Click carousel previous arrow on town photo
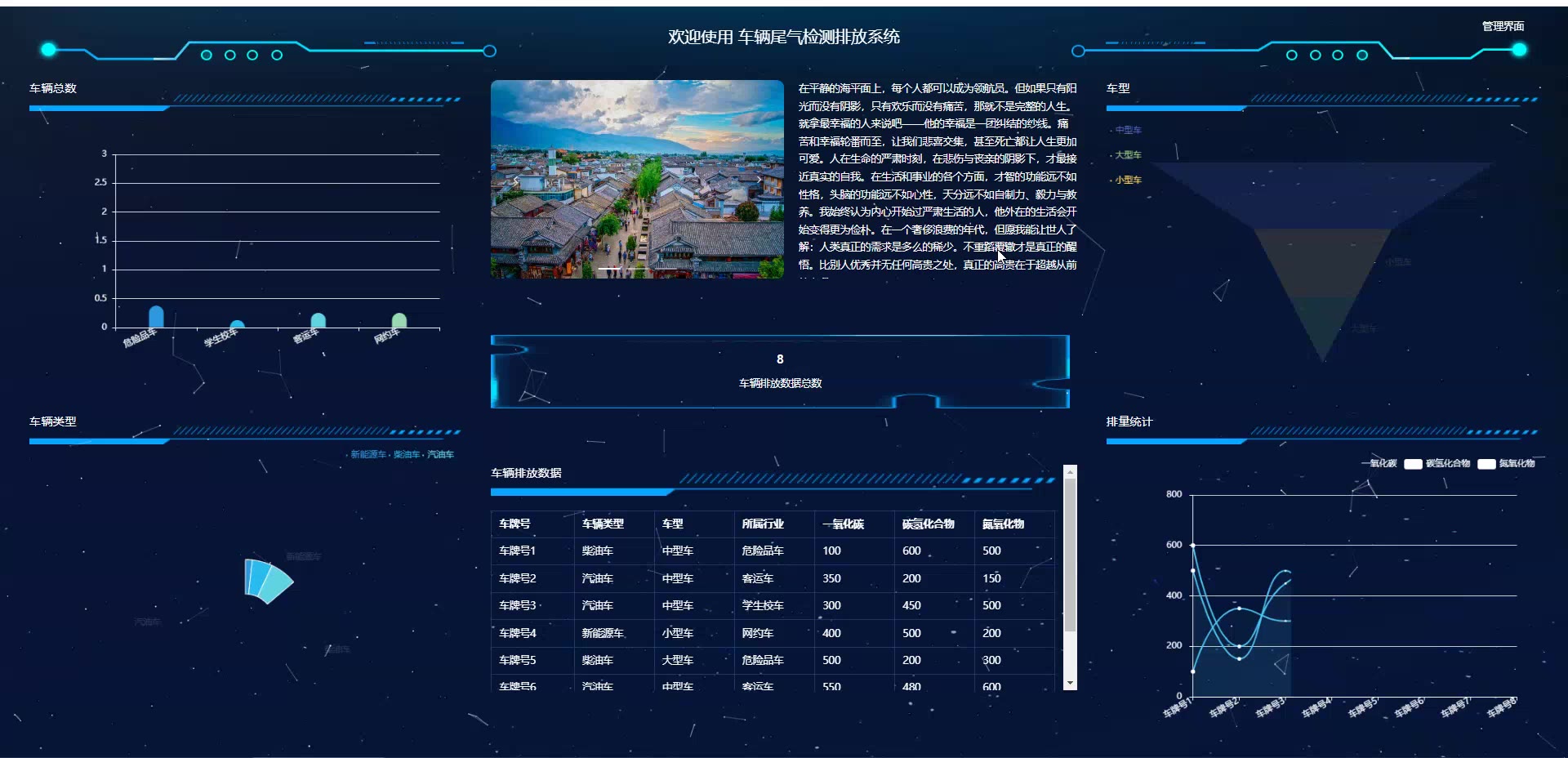This screenshot has height=758, width=1568. coord(515,180)
